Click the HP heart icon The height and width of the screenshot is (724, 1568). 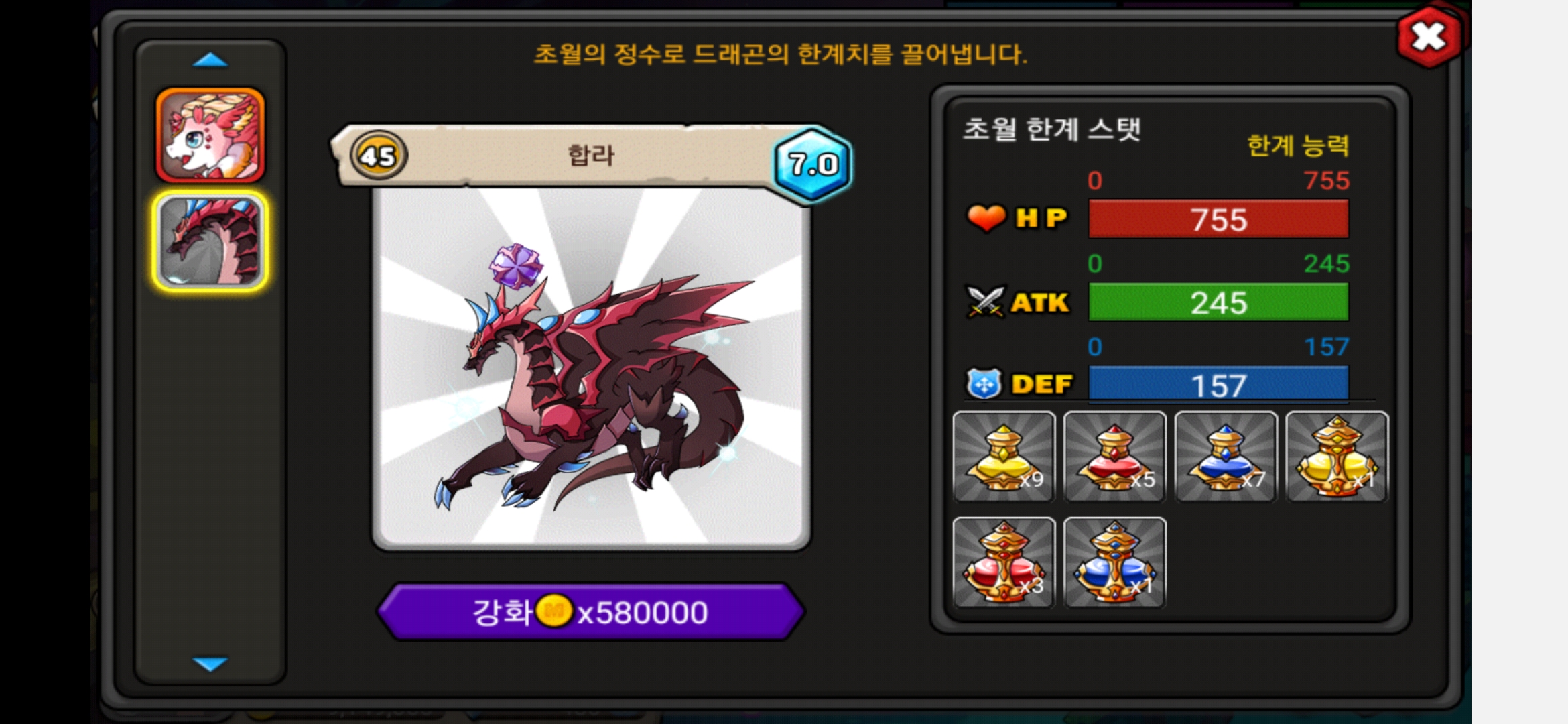click(986, 218)
